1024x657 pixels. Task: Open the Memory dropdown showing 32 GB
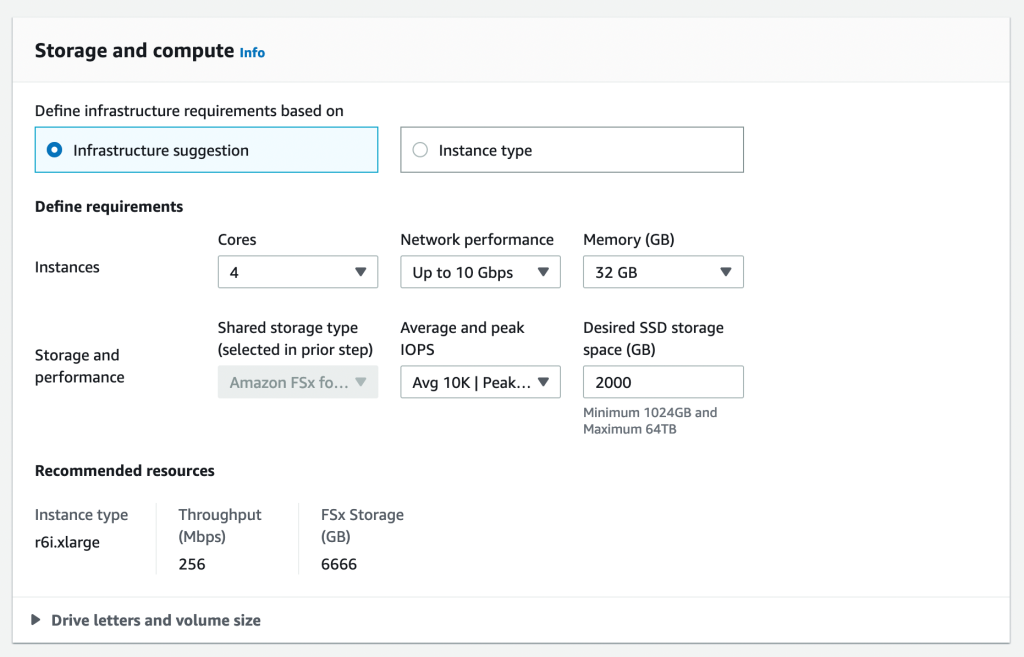(663, 271)
